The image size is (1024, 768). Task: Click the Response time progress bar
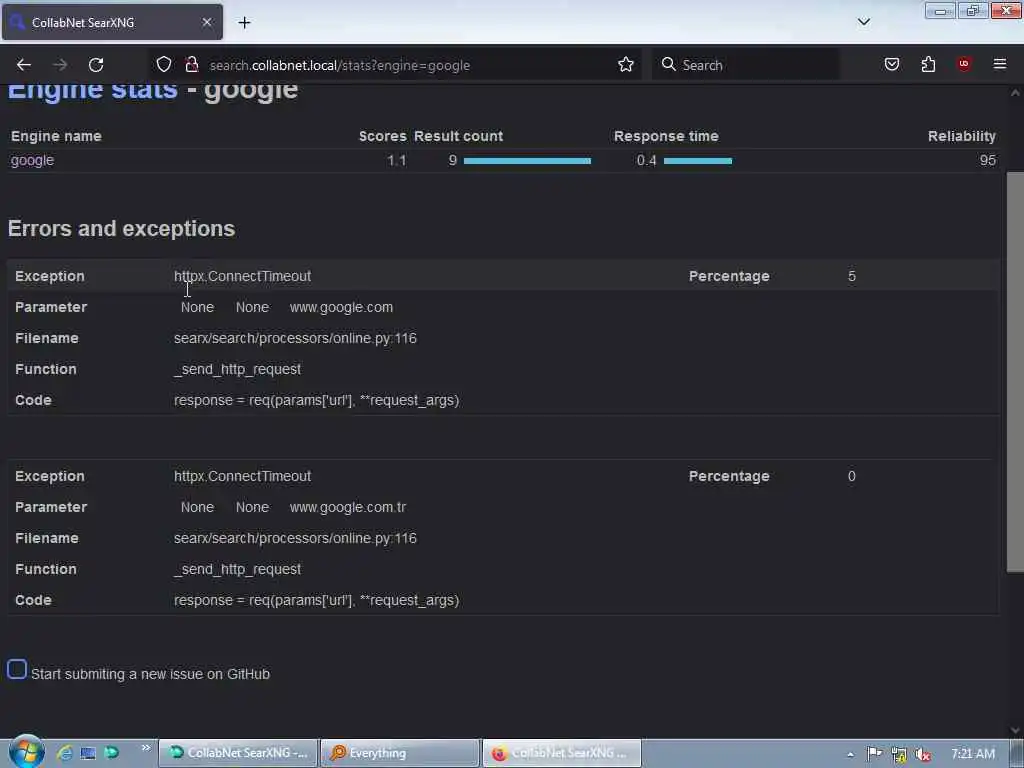point(697,161)
